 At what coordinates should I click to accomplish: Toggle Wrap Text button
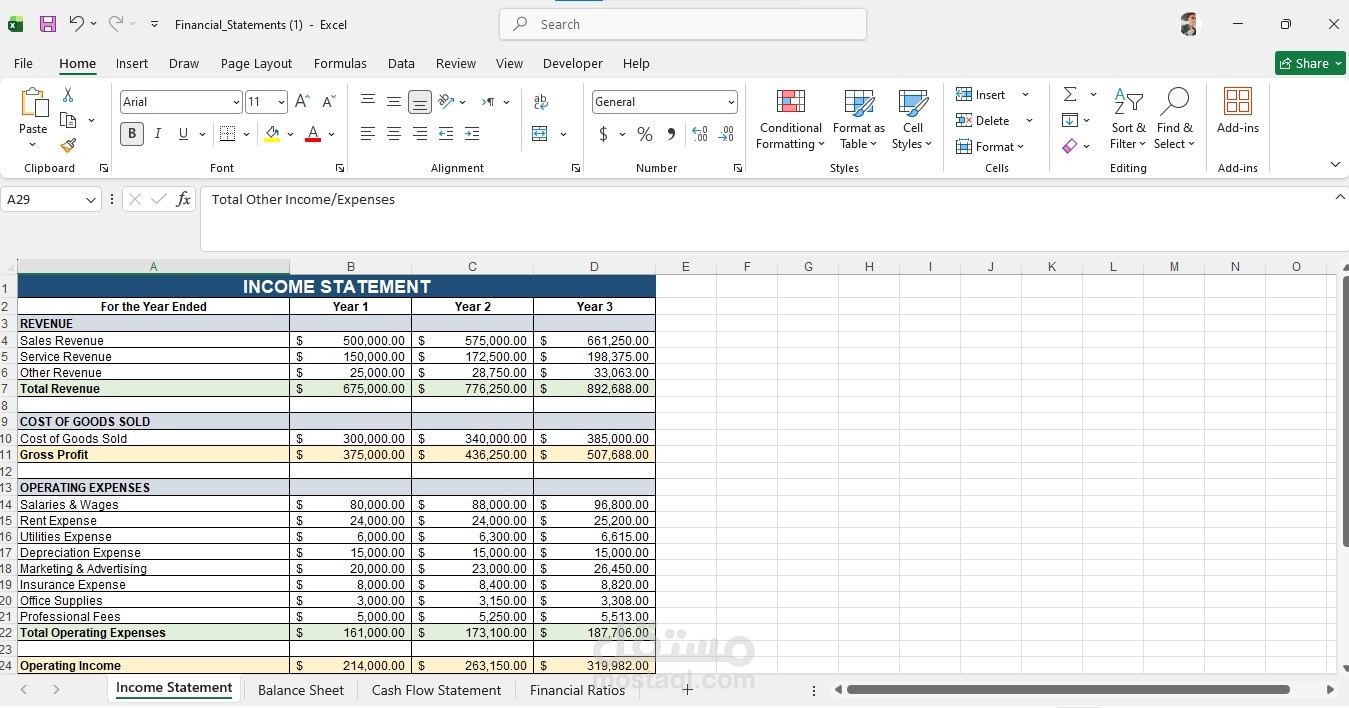pos(541,102)
